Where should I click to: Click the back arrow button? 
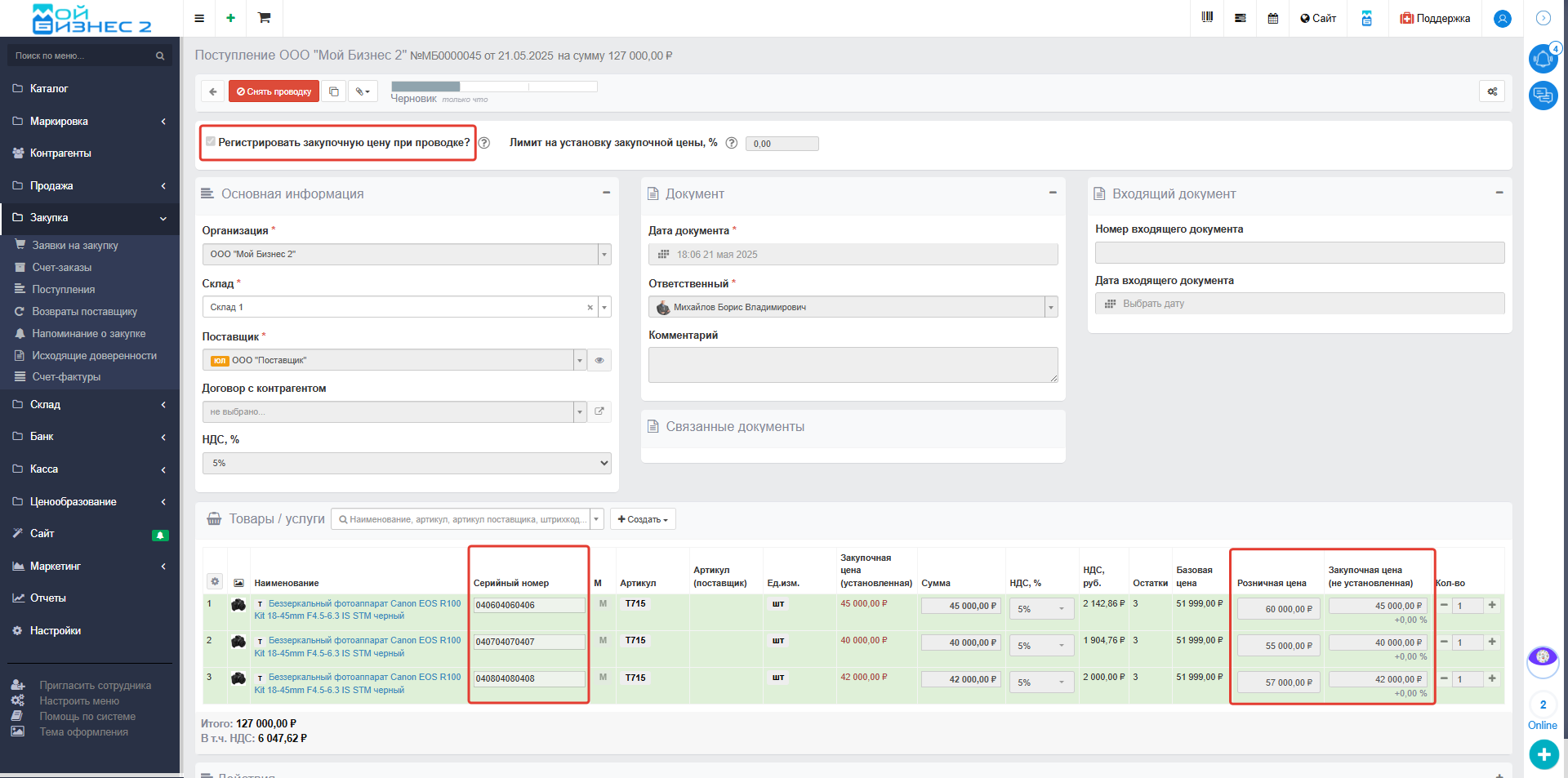point(213,91)
